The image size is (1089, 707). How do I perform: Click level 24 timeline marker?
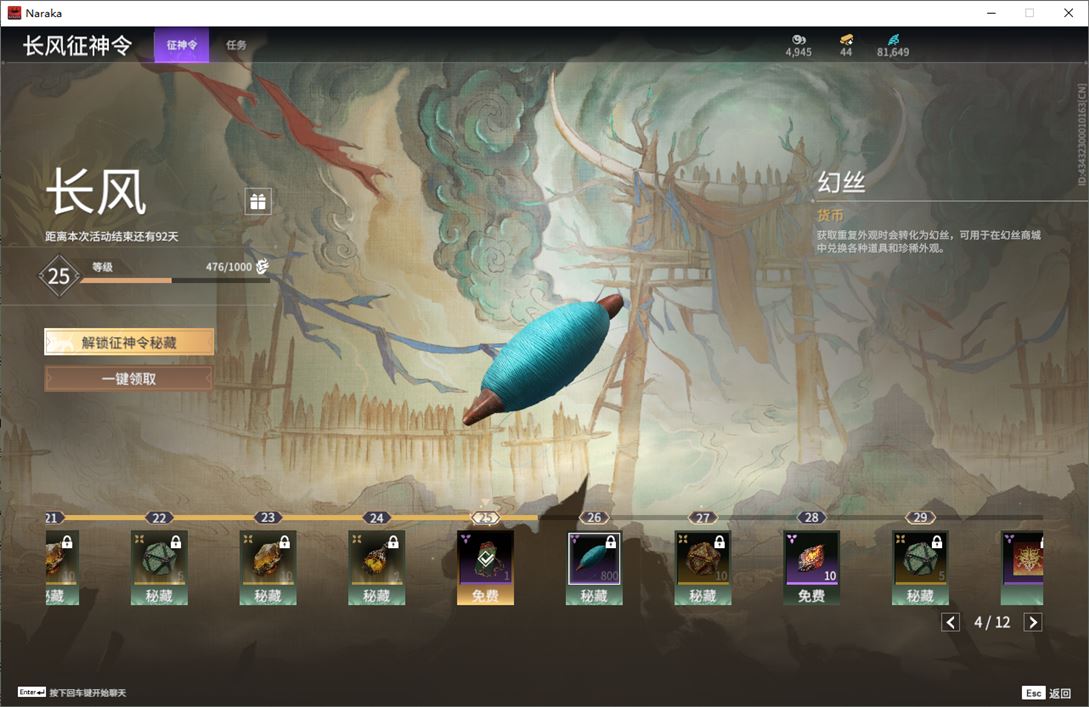376,517
